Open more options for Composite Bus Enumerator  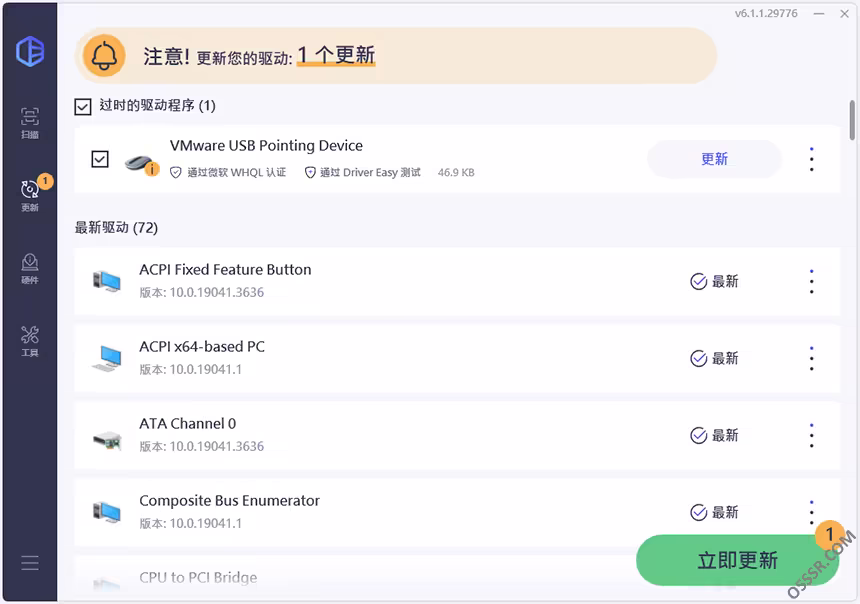coord(812,512)
